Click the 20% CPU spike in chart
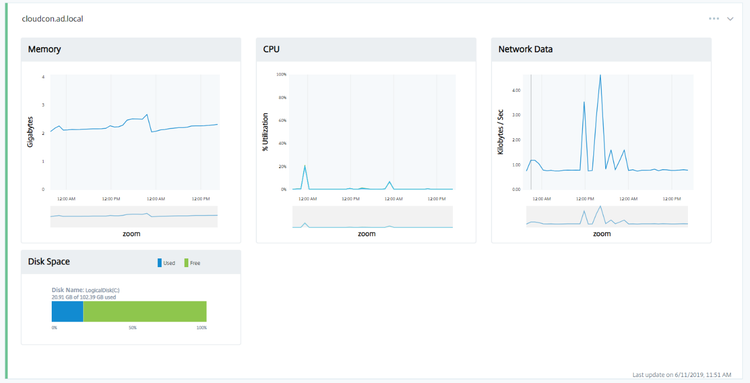 coord(305,166)
